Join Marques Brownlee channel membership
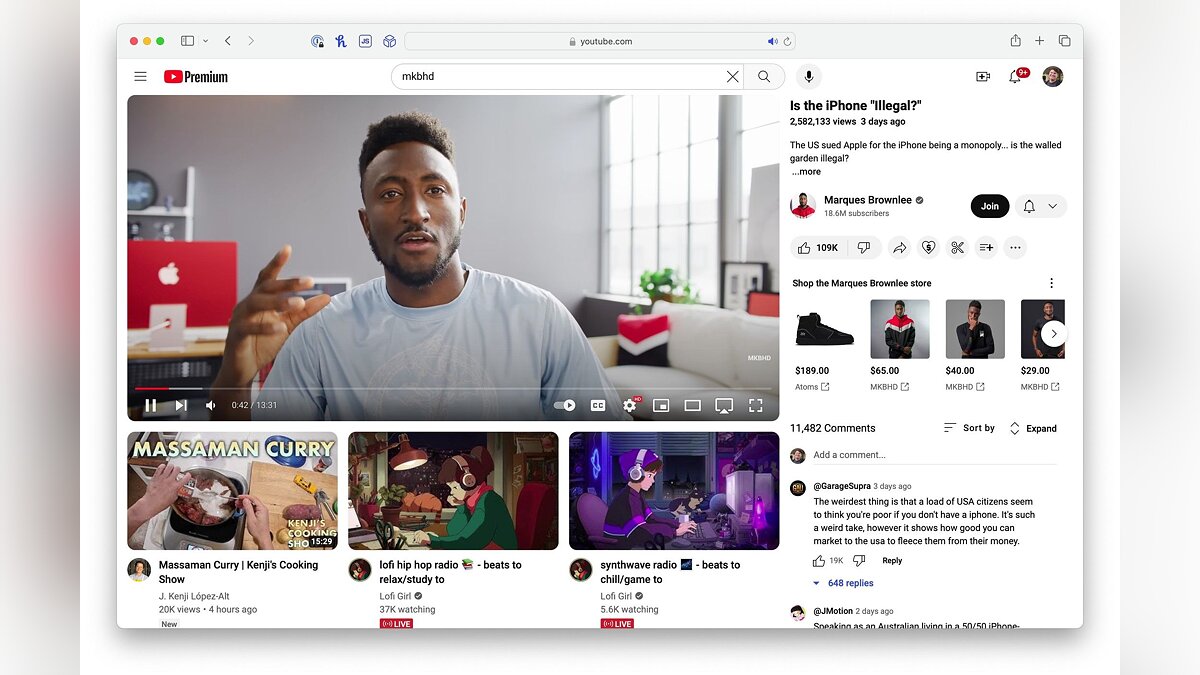Screen dimensions: 1200x675 click(990, 206)
